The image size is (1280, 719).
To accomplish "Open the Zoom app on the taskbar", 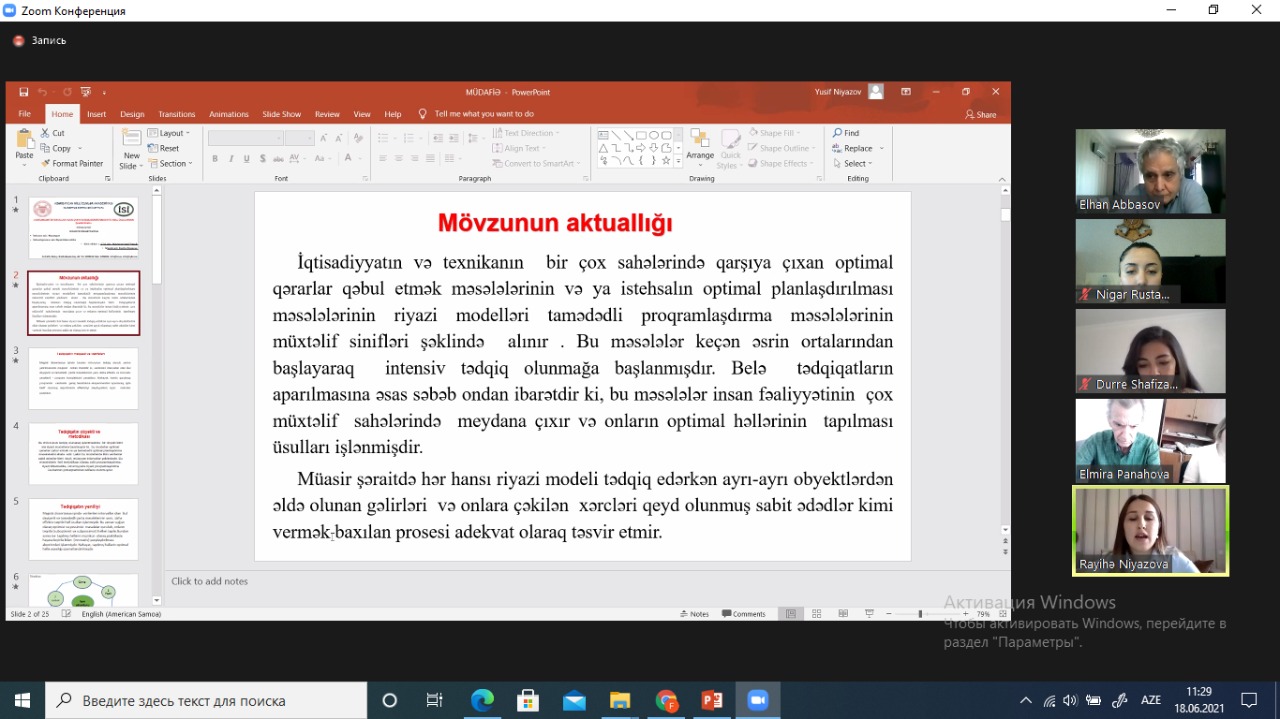I will point(756,700).
